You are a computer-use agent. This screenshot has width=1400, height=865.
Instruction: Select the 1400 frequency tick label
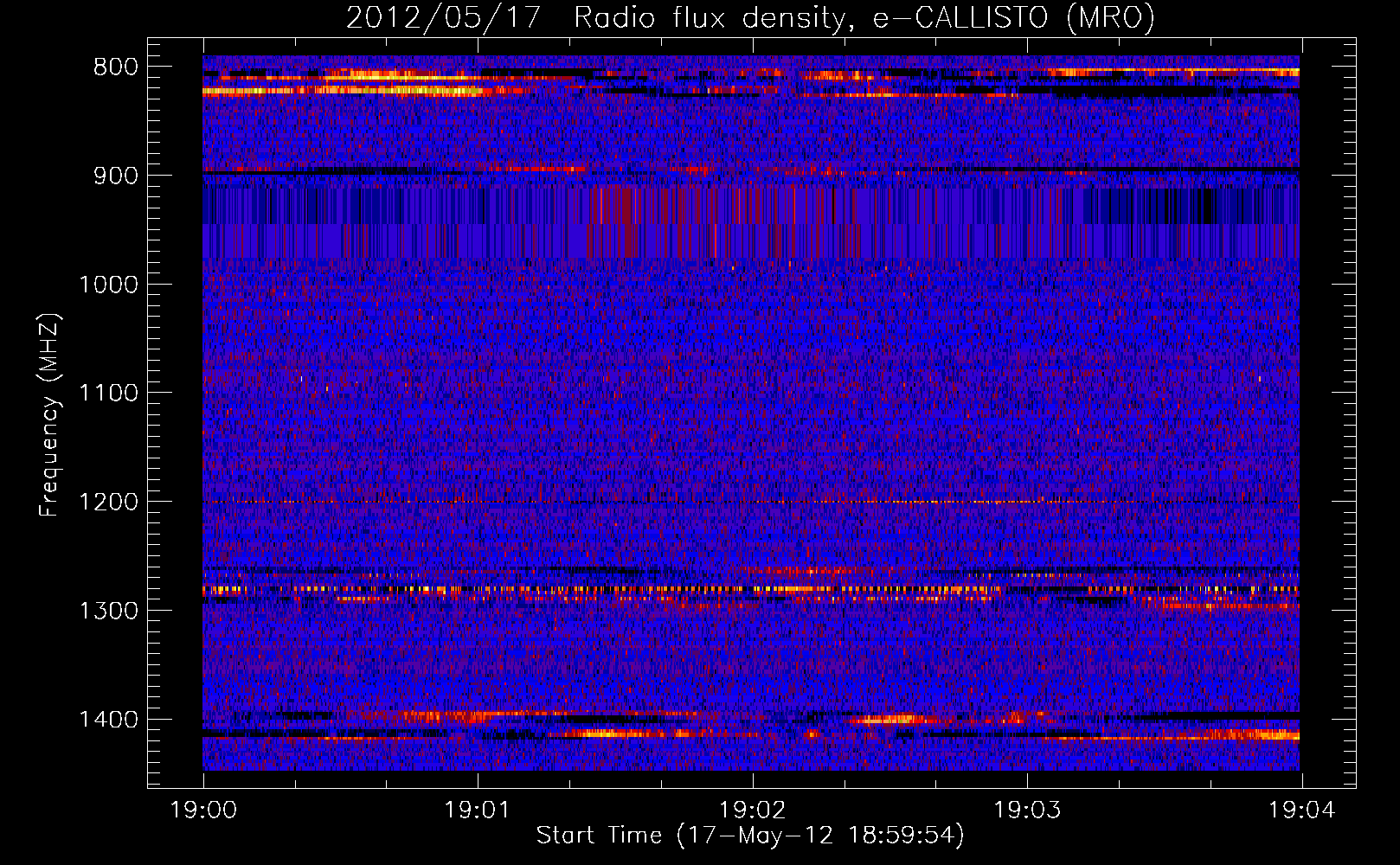109,720
